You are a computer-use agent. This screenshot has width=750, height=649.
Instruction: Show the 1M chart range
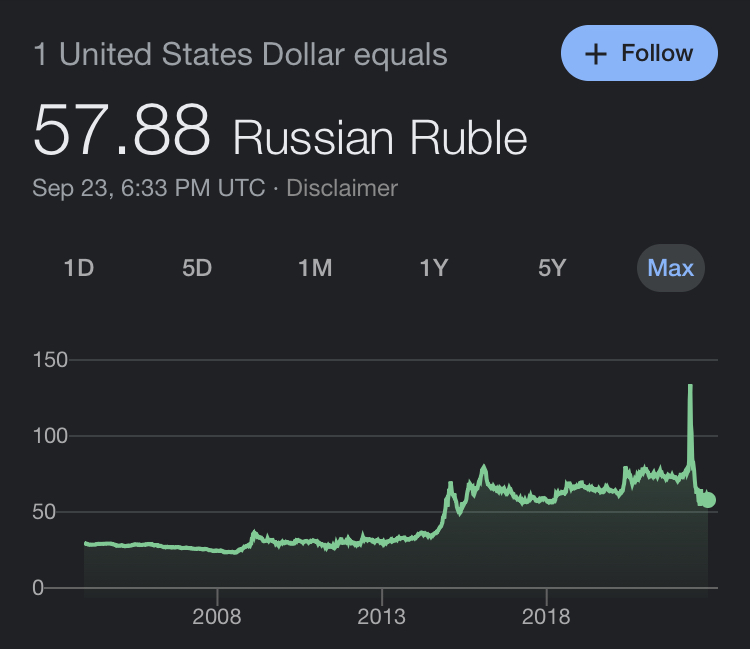tap(315, 268)
